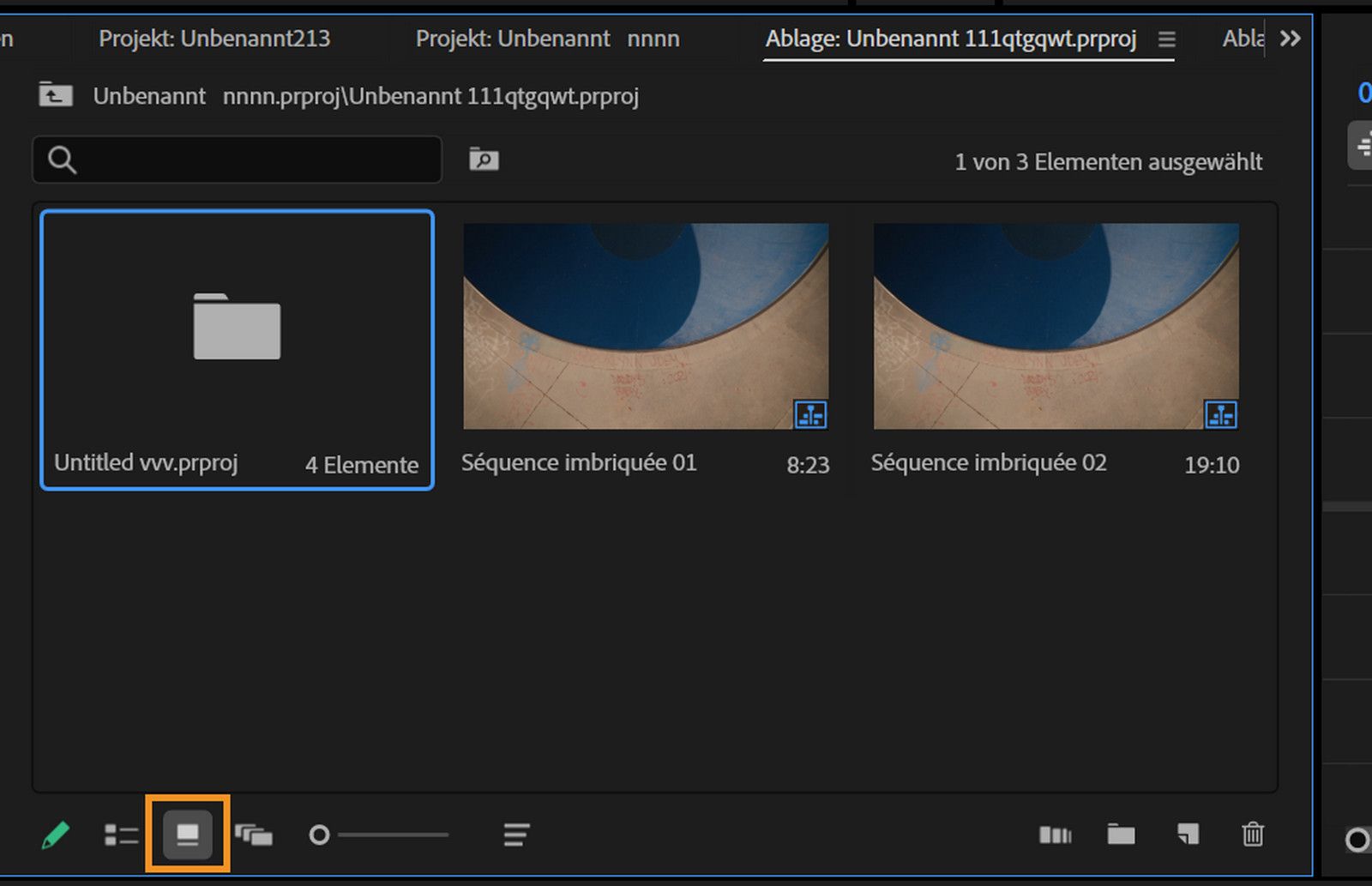This screenshot has width=1372, height=886.
Task: Click the magnifier icon in the search box
Action: 62,160
